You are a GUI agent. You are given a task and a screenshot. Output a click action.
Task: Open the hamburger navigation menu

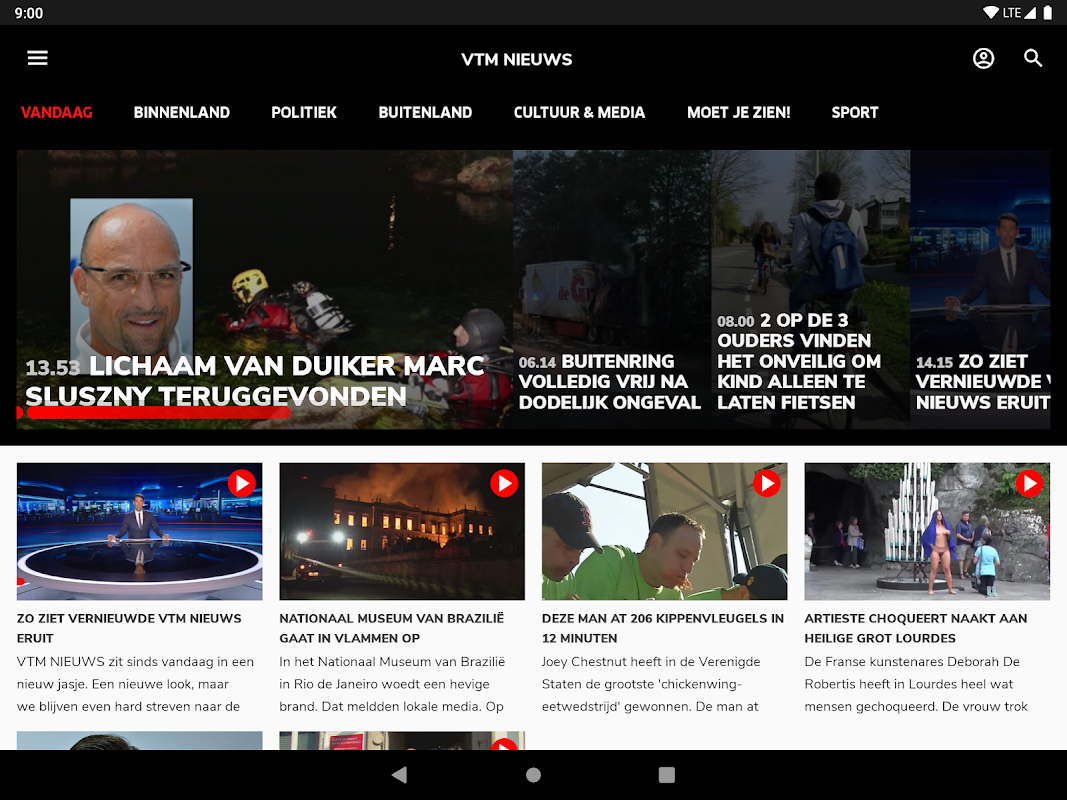tap(37, 59)
